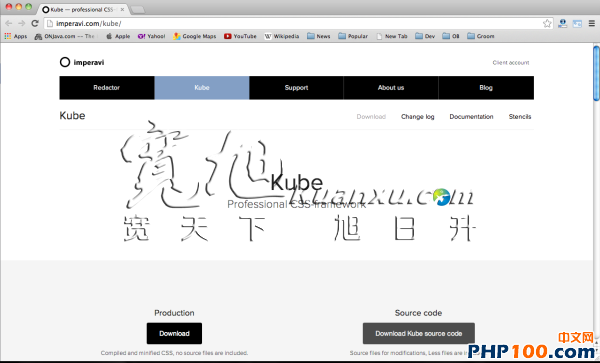Screen dimensions: 600x363
Task: Click the user extension icon in toolbar
Action: point(562,23)
